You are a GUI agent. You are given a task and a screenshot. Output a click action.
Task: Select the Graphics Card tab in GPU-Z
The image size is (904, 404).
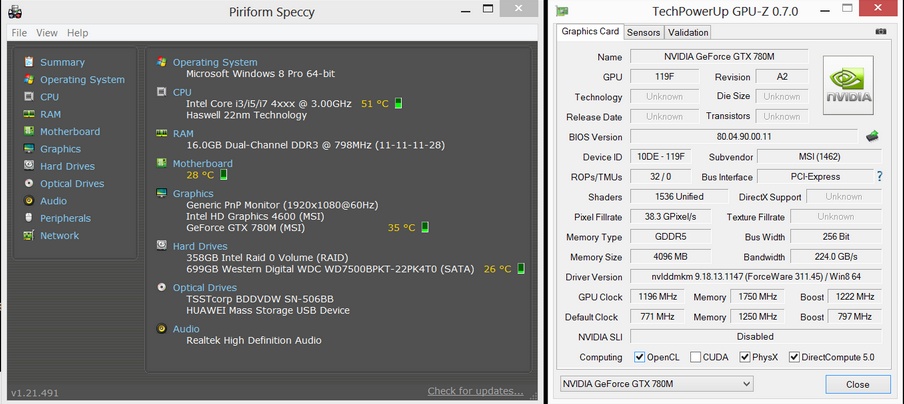click(590, 31)
